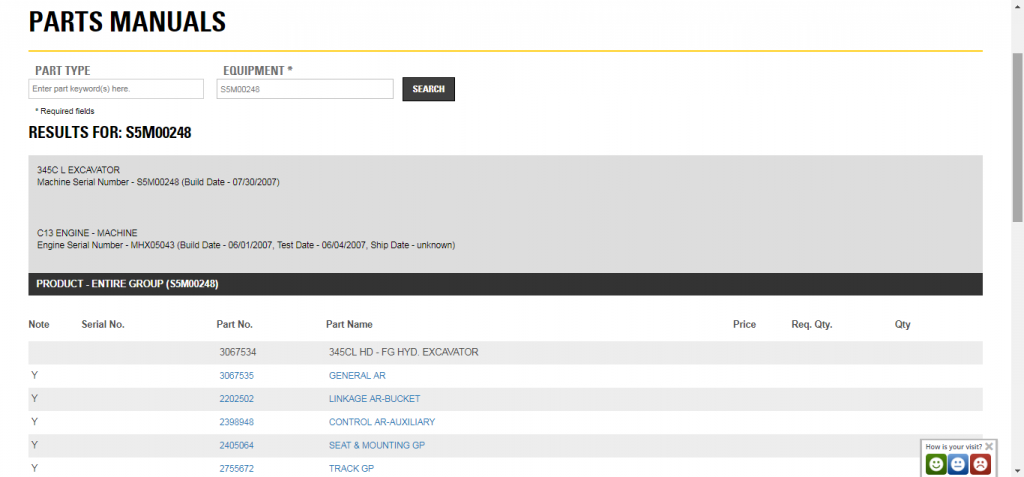The width and height of the screenshot is (1024, 477).
Task: Open part number 2398948 link
Action: point(236,422)
